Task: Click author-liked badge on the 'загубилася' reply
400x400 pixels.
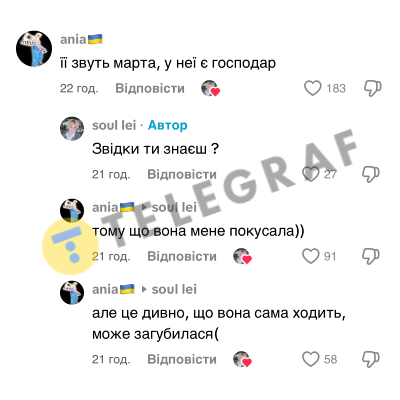Action: (x=242, y=359)
